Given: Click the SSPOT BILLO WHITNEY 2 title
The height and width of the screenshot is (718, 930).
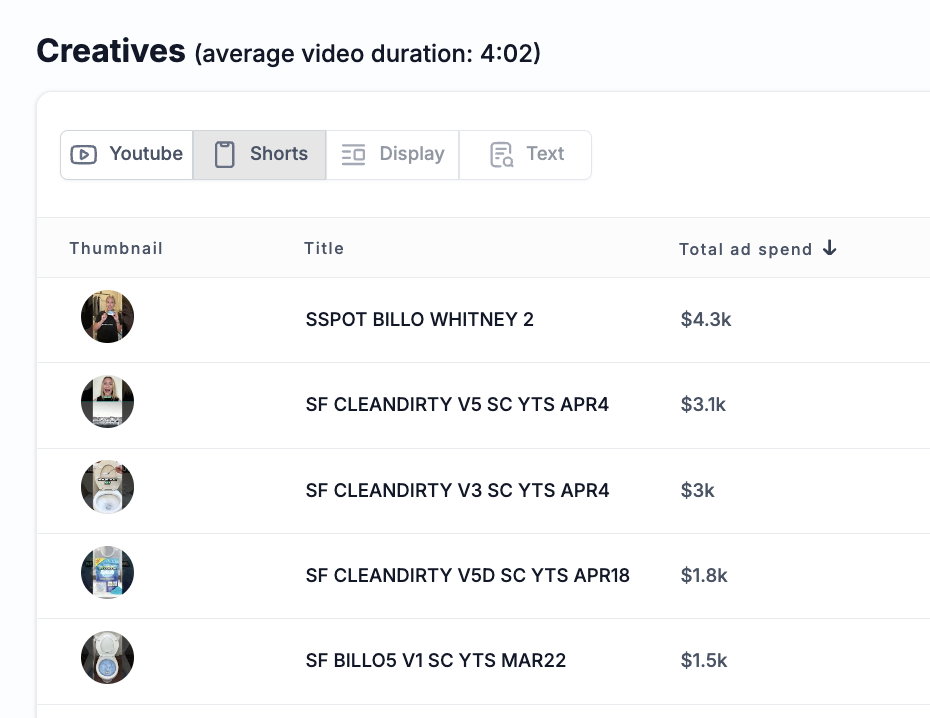Looking at the screenshot, I should click(x=419, y=320).
